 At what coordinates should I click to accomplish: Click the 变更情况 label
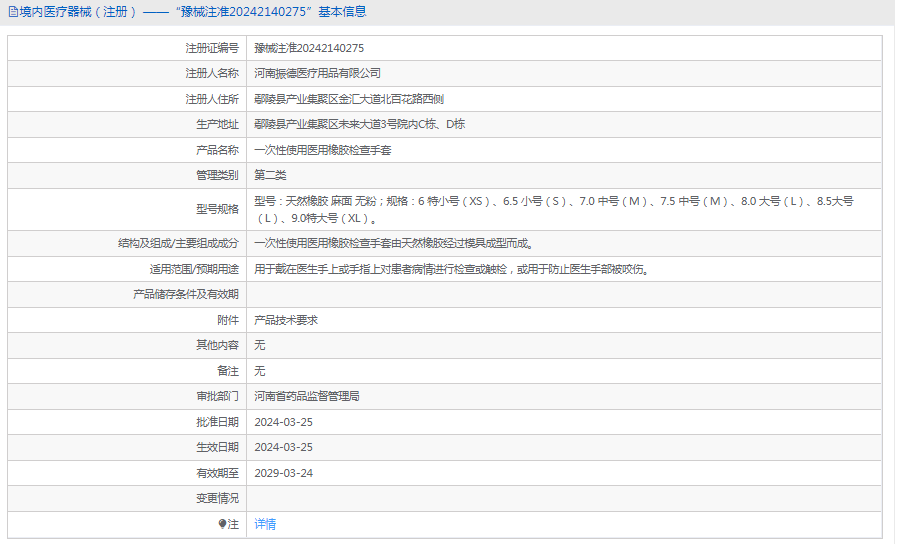pyautogui.click(x=217, y=498)
